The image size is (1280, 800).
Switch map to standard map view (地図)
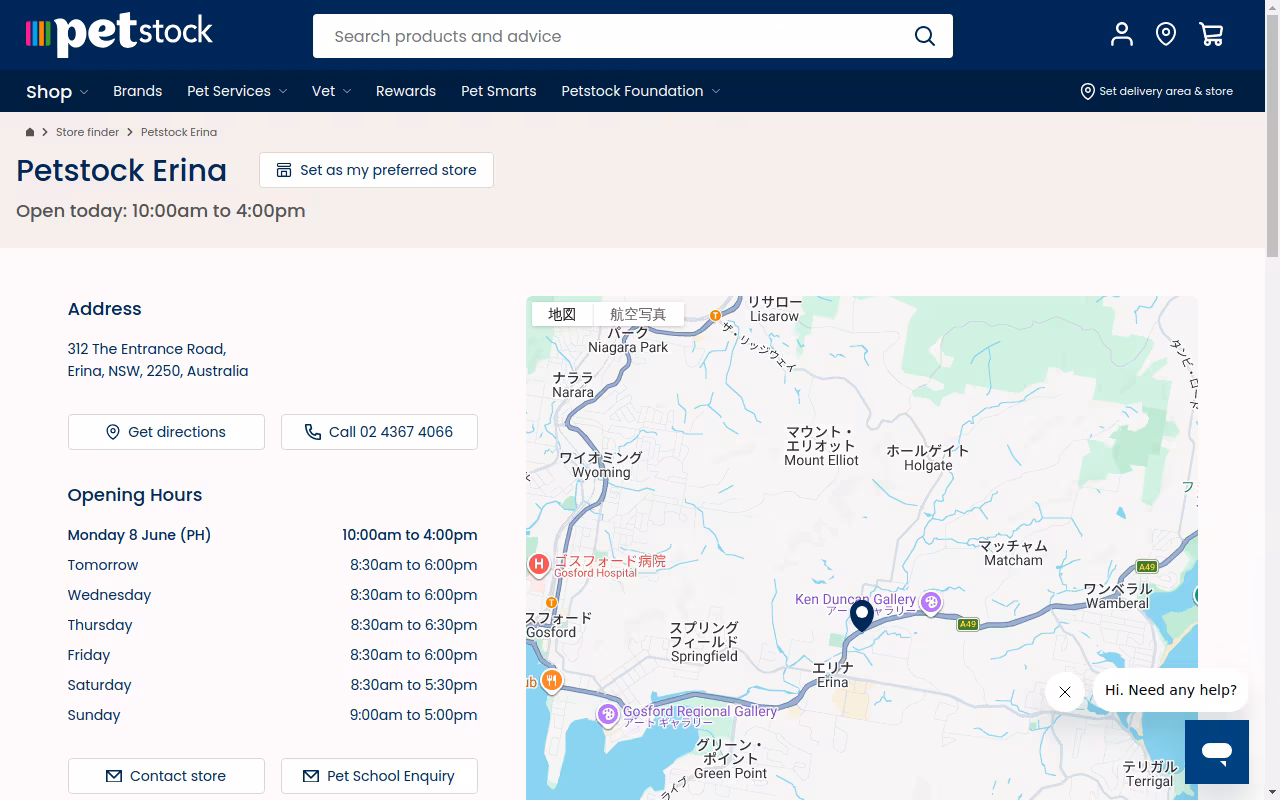click(562, 314)
